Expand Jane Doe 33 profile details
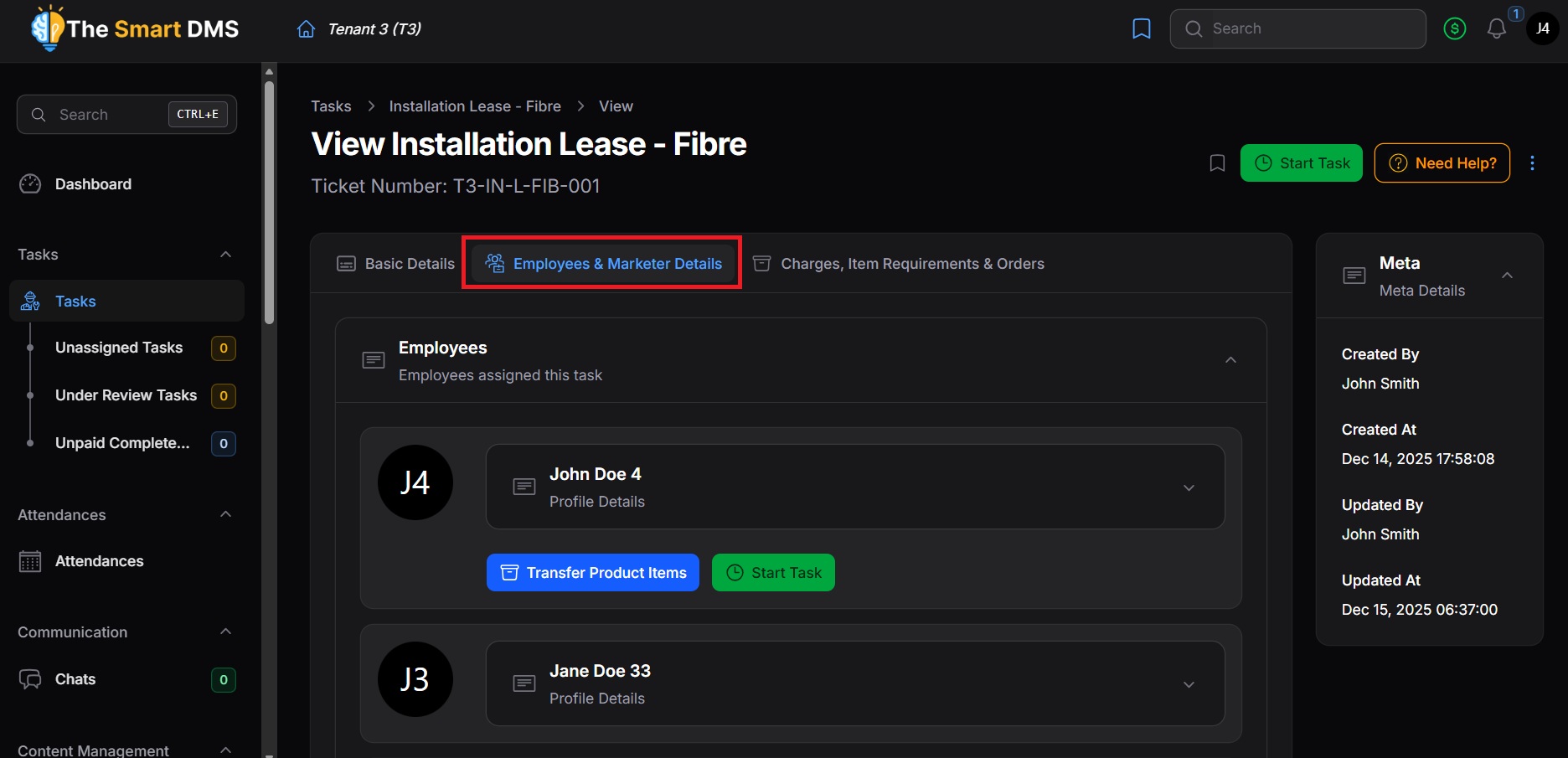The height and width of the screenshot is (758, 1568). (1189, 683)
